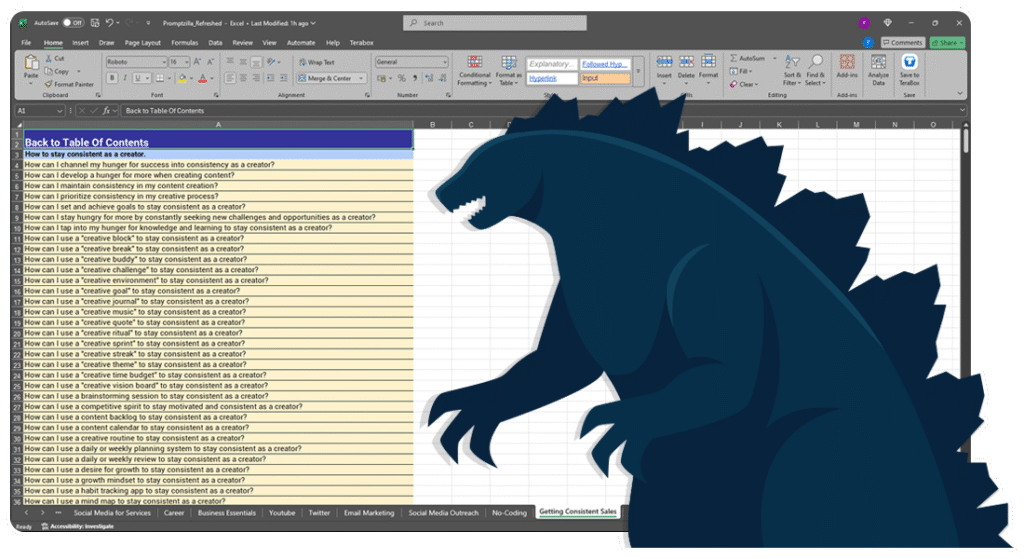Click the Accessibility: Investigate status item
1024x559 pixels.
78,526
